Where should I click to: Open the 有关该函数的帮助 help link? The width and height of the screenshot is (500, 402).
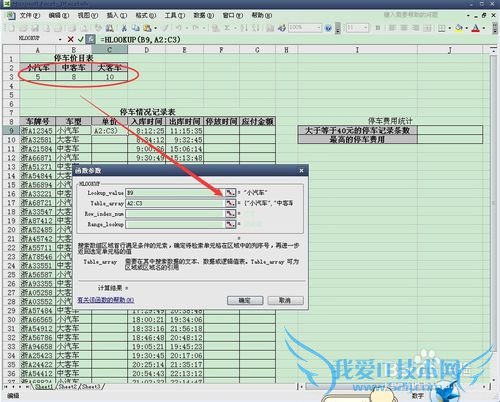[x=106, y=300]
